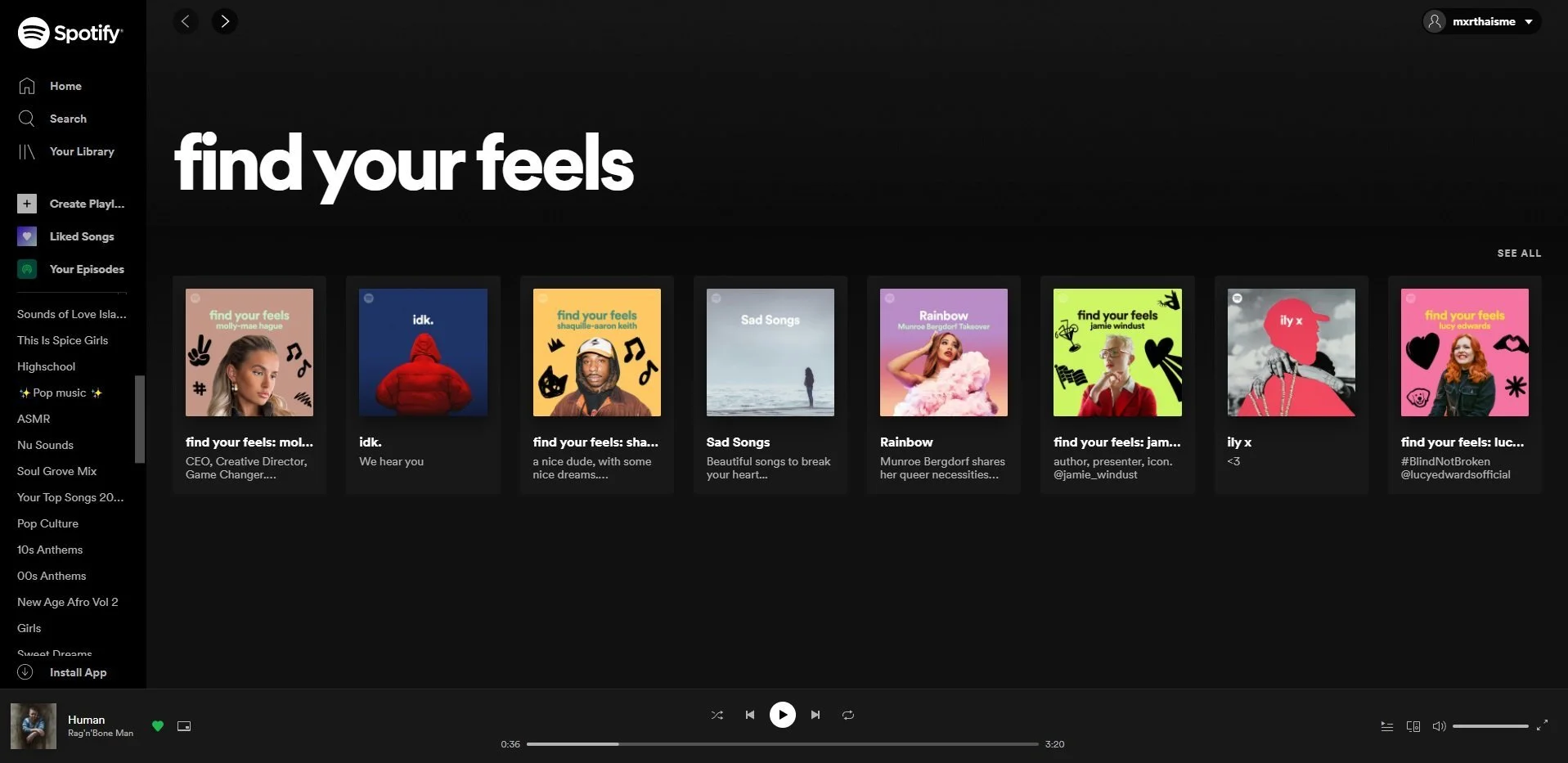Open the Nu Sounds playlist
This screenshot has width=1568, height=763.
point(45,445)
